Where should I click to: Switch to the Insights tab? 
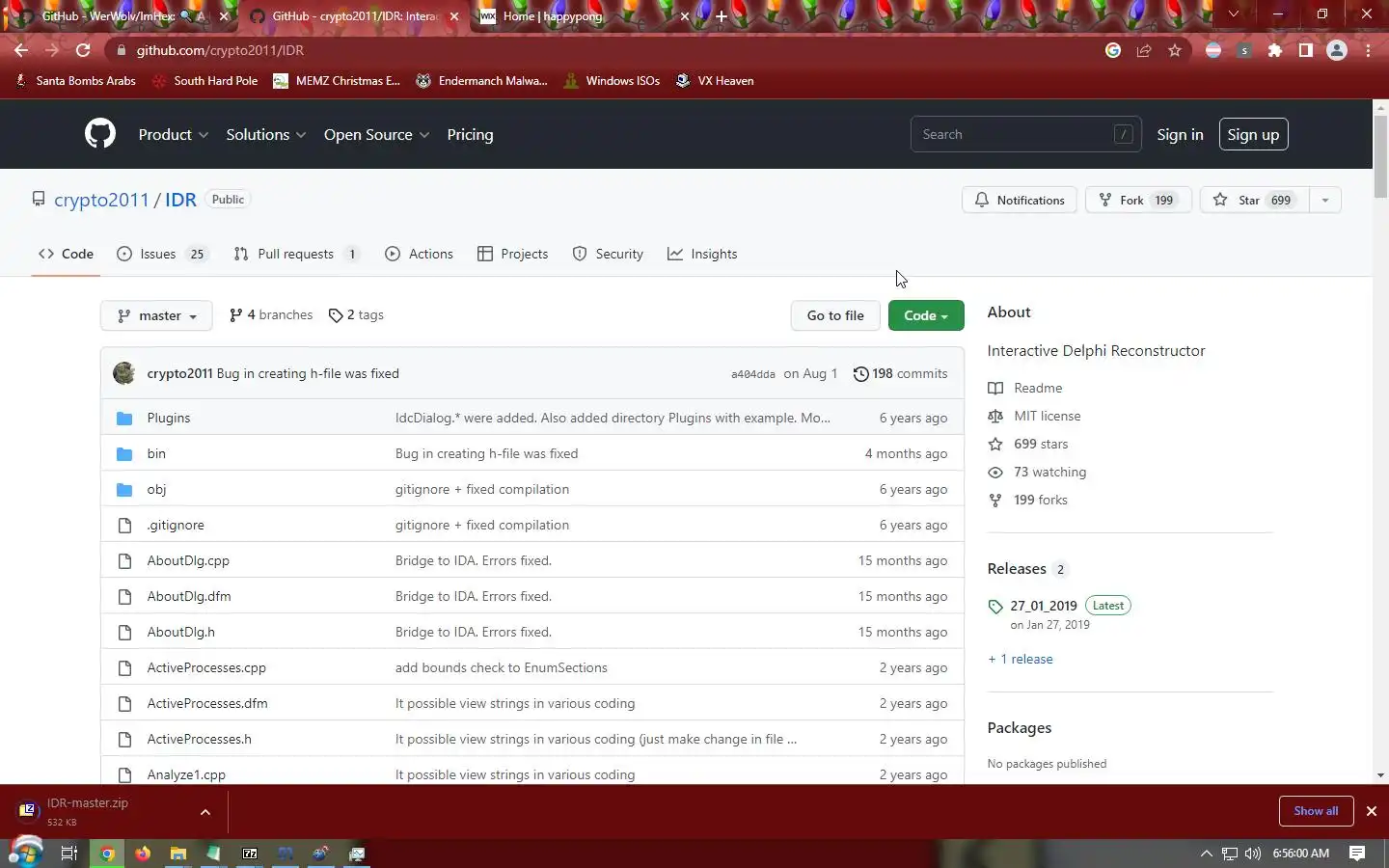[x=702, y=254]
